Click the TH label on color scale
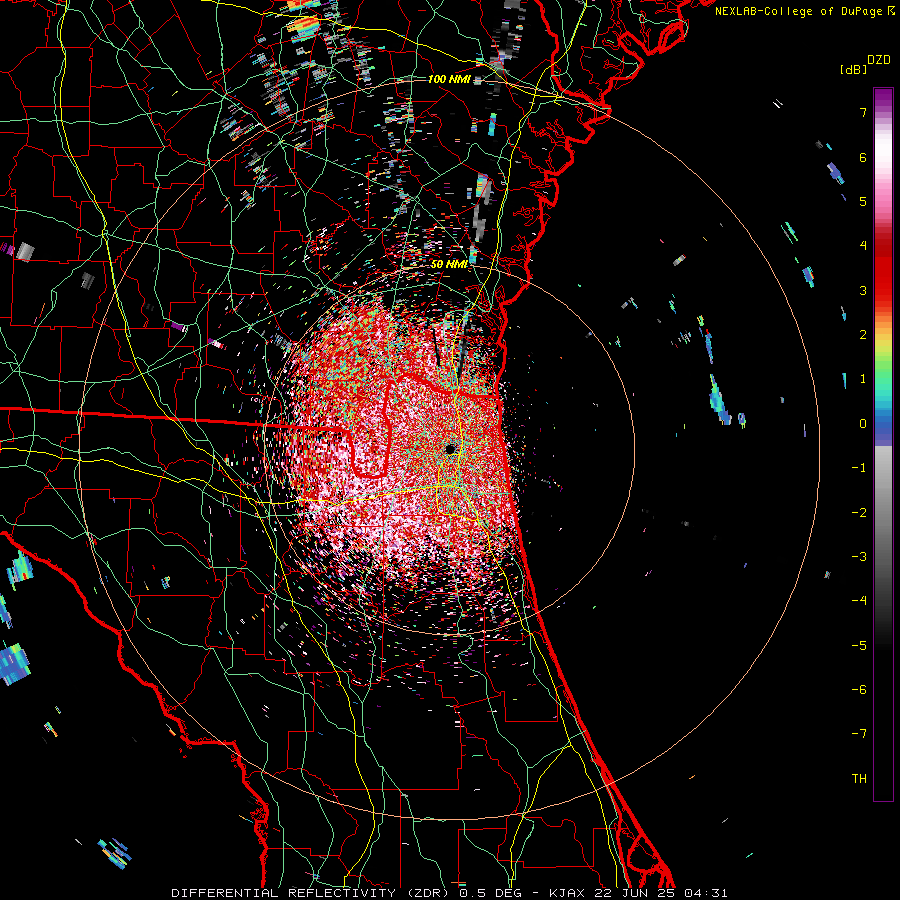Screen dimensions: 900x900 (859, 778)
